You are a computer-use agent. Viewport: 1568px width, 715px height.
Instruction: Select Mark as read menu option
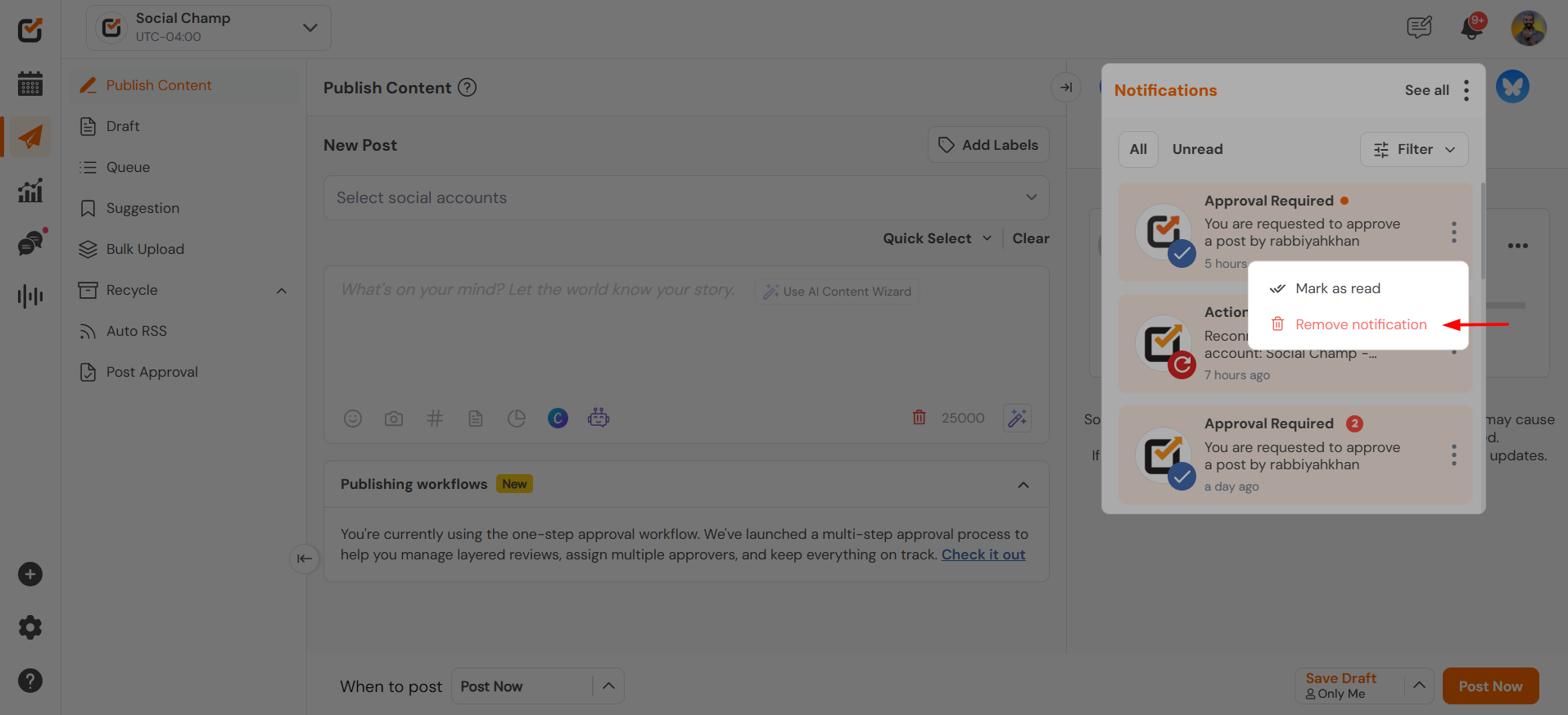(1337, 288)
